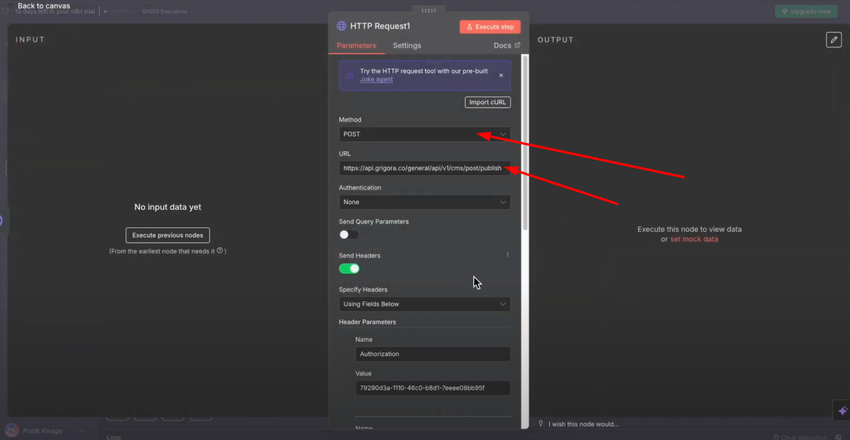Image resolution: width=850 pixels, height=440 pixels.
Task: Click Execute previous nodes button
Action: (168, 235)
